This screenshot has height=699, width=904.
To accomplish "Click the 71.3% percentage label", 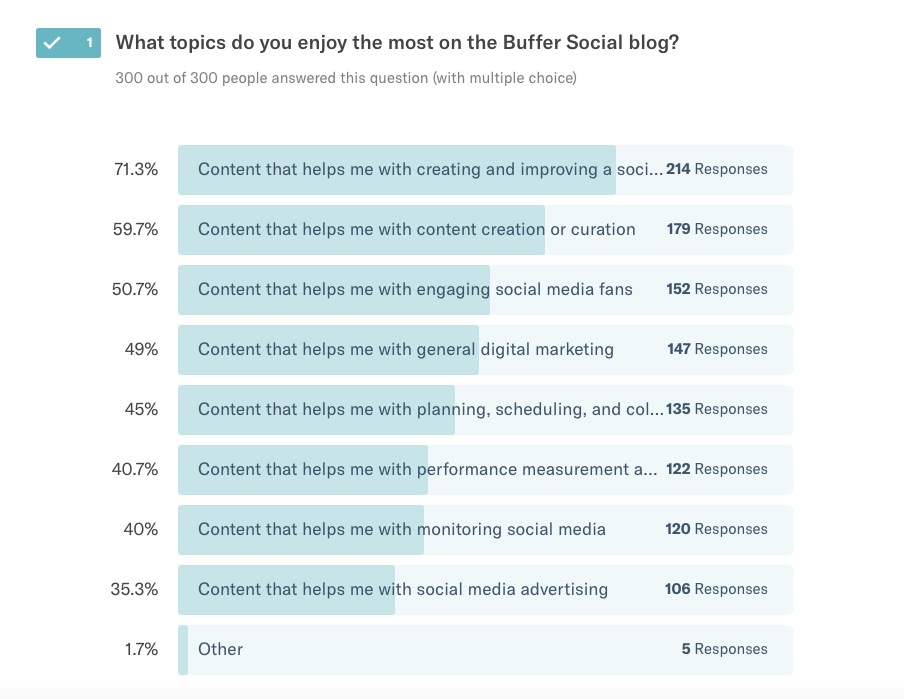I will (x=136, y=169).
